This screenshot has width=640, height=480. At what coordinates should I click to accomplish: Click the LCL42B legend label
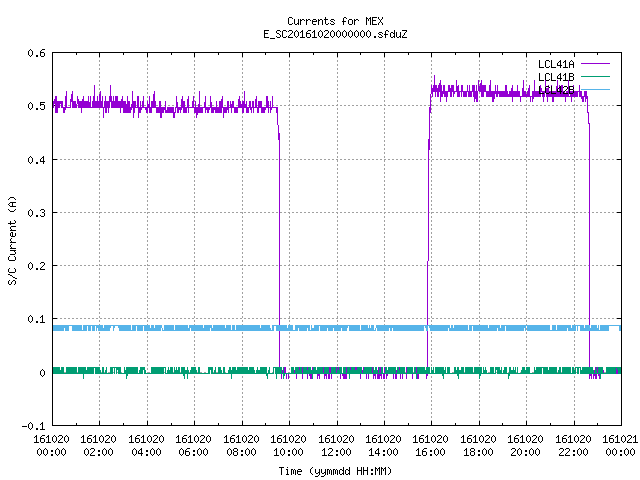pyautogui.click(x=556, y=90)
